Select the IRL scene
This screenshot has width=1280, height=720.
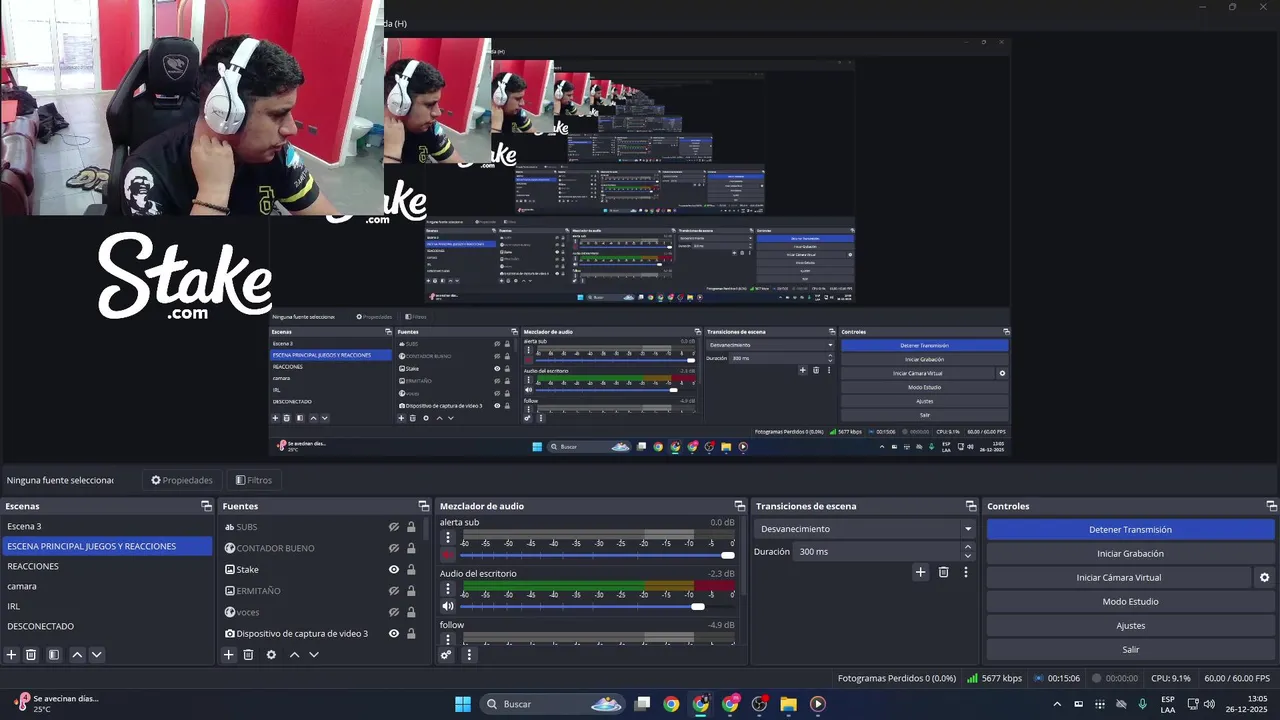coord(106,606)
